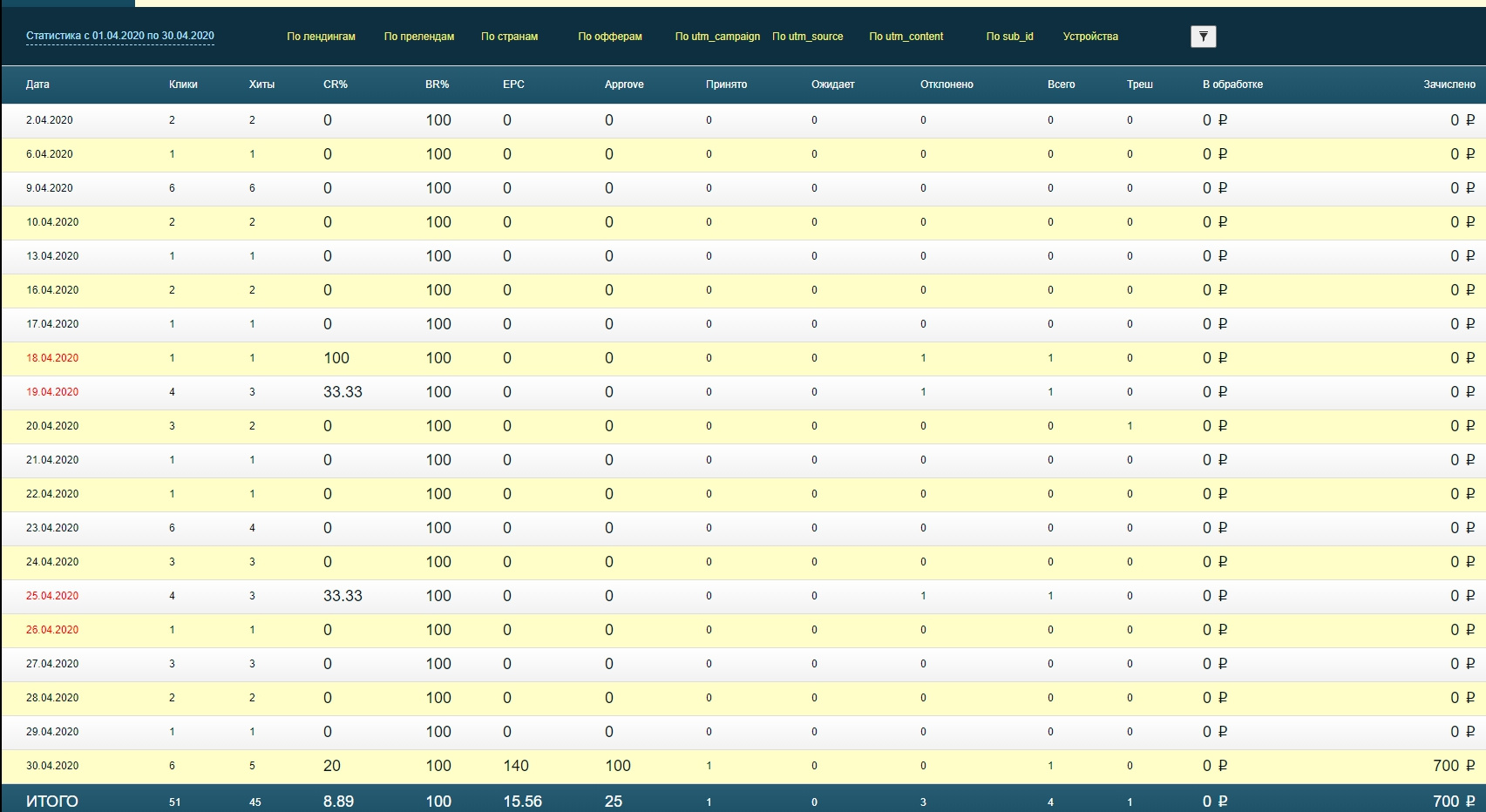This screenshot has width=1486, height=812.
Task: Open the По офферам breakdown
Action: tap(610, 37)
